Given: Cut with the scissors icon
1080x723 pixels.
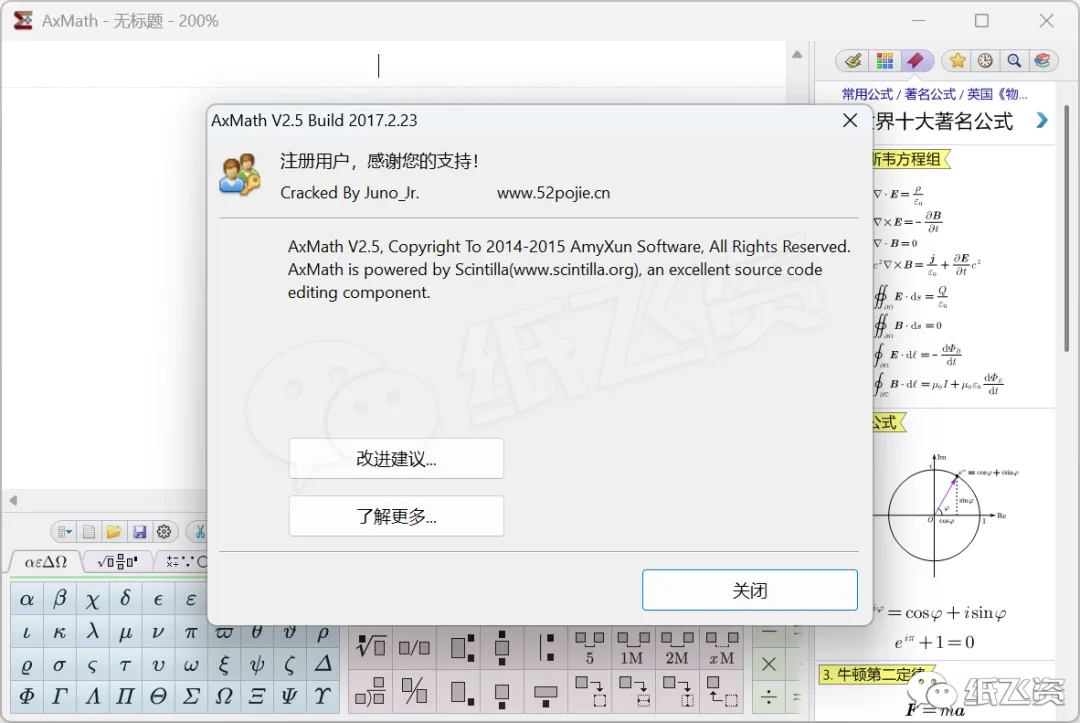Looking at the screenshot, I should point(200,532).
